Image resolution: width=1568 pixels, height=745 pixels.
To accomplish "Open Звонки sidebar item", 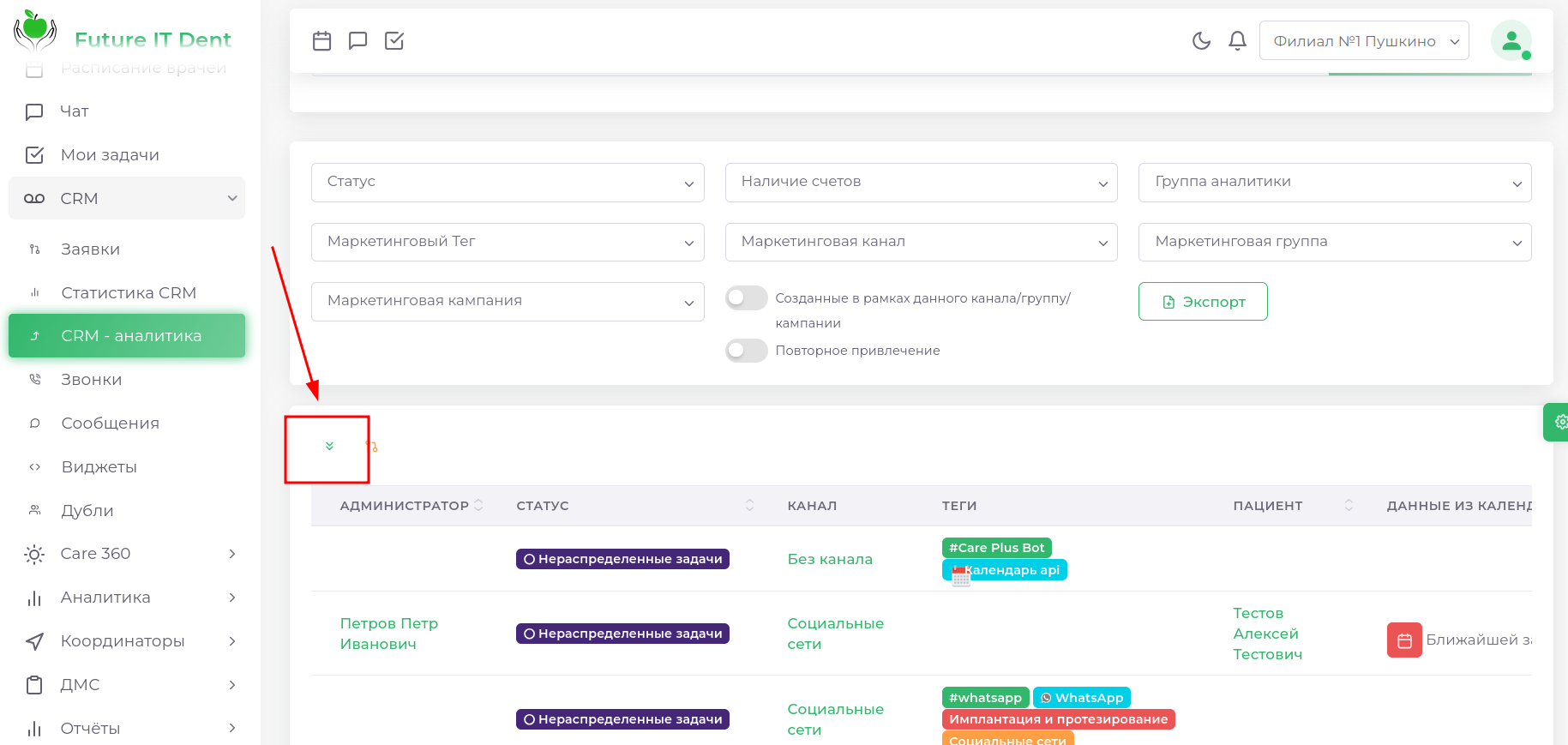I will click(x=91, y=380).
